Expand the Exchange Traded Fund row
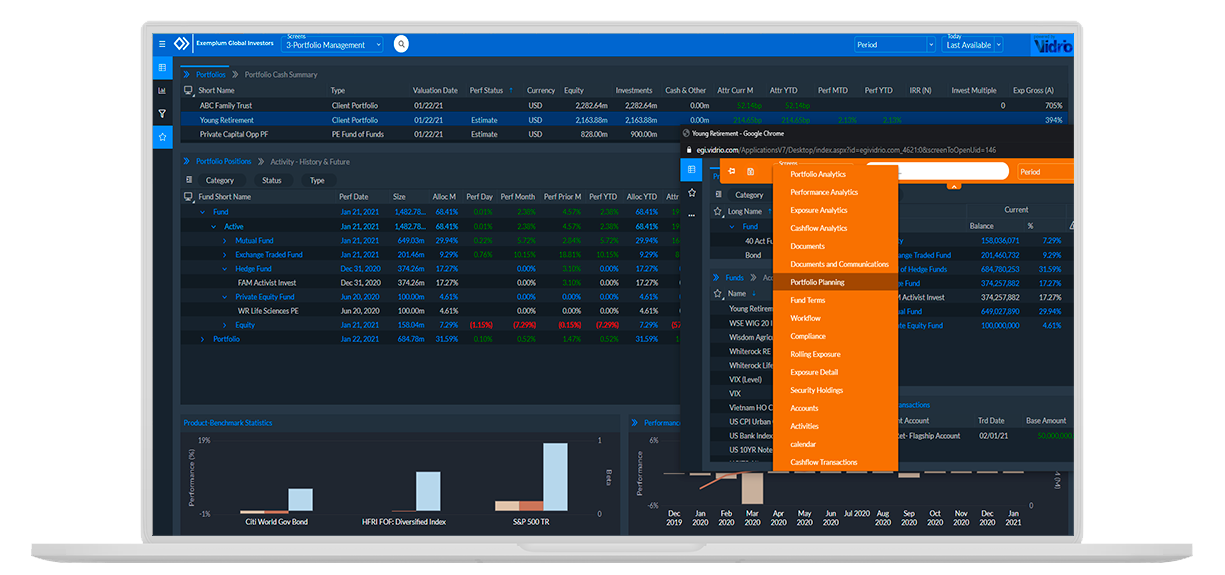 pos(224,254)
